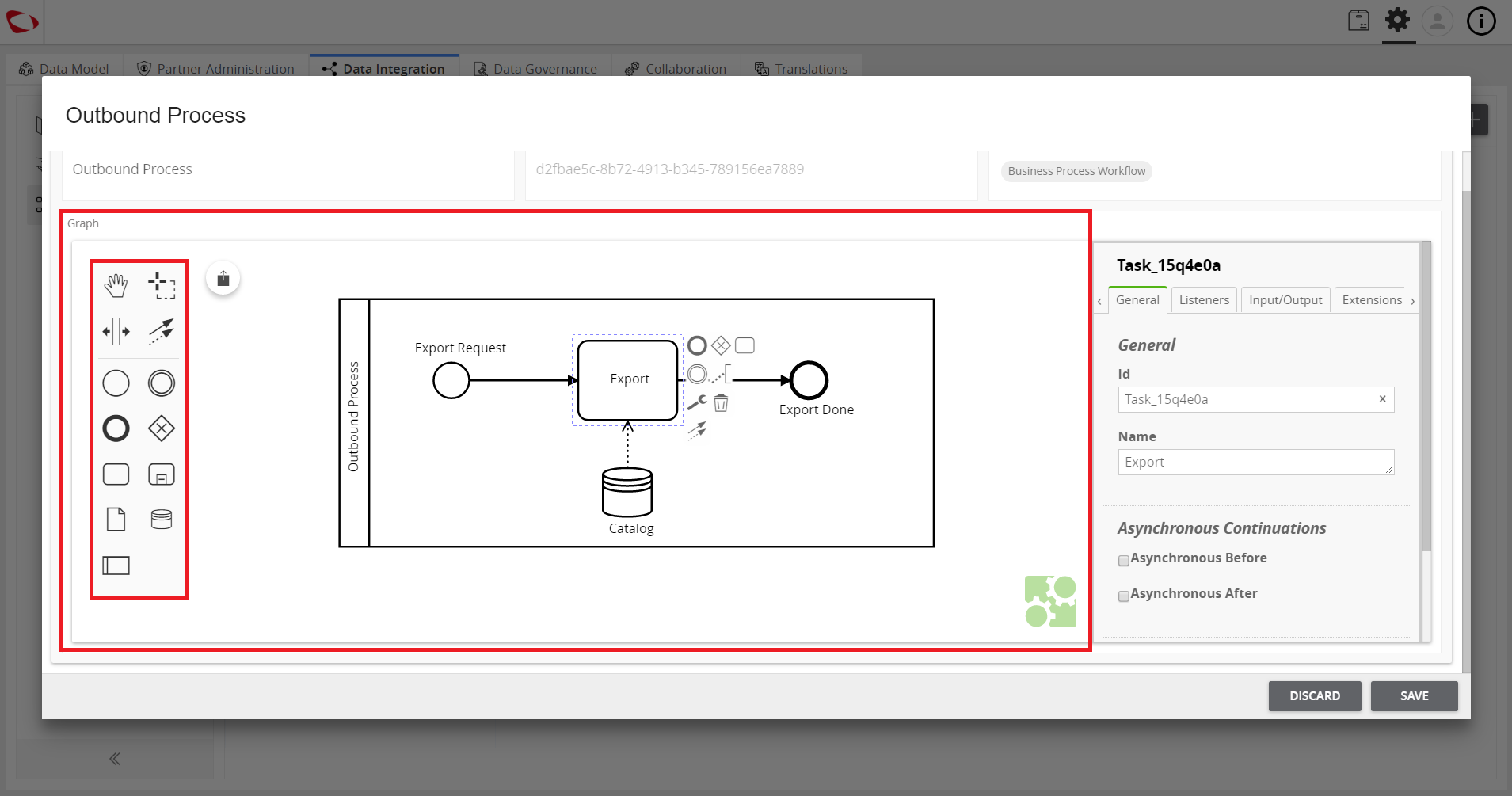Screen dimensions: 1512x796
Task: Append Intermediate Event from context pad
Action: (697, 374)
